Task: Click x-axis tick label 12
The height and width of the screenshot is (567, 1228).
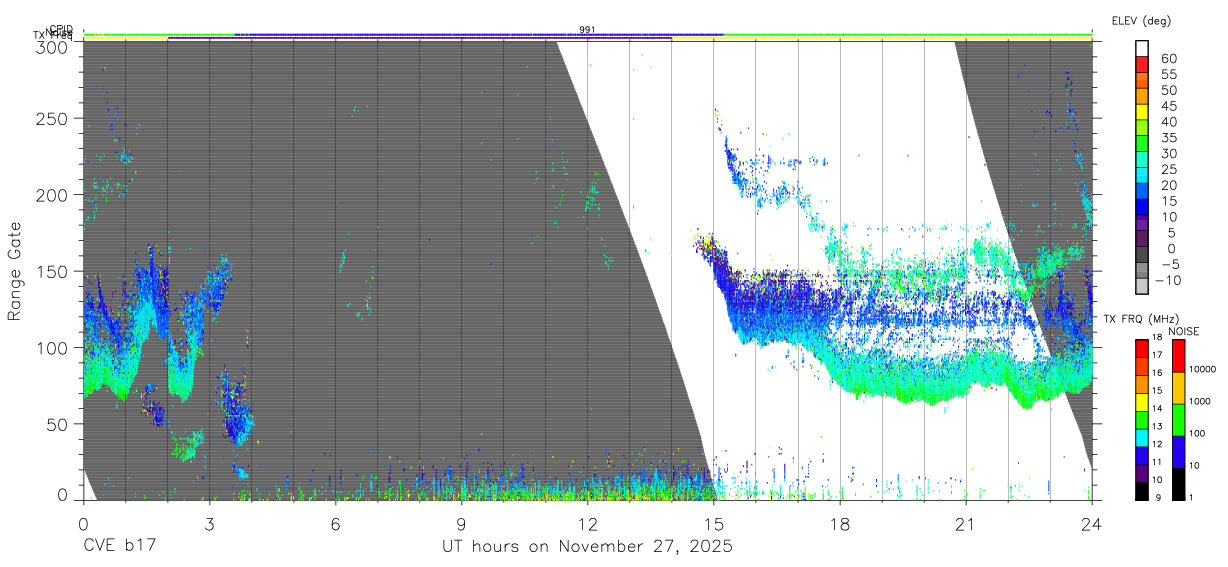Action: [x=588, y=524]
